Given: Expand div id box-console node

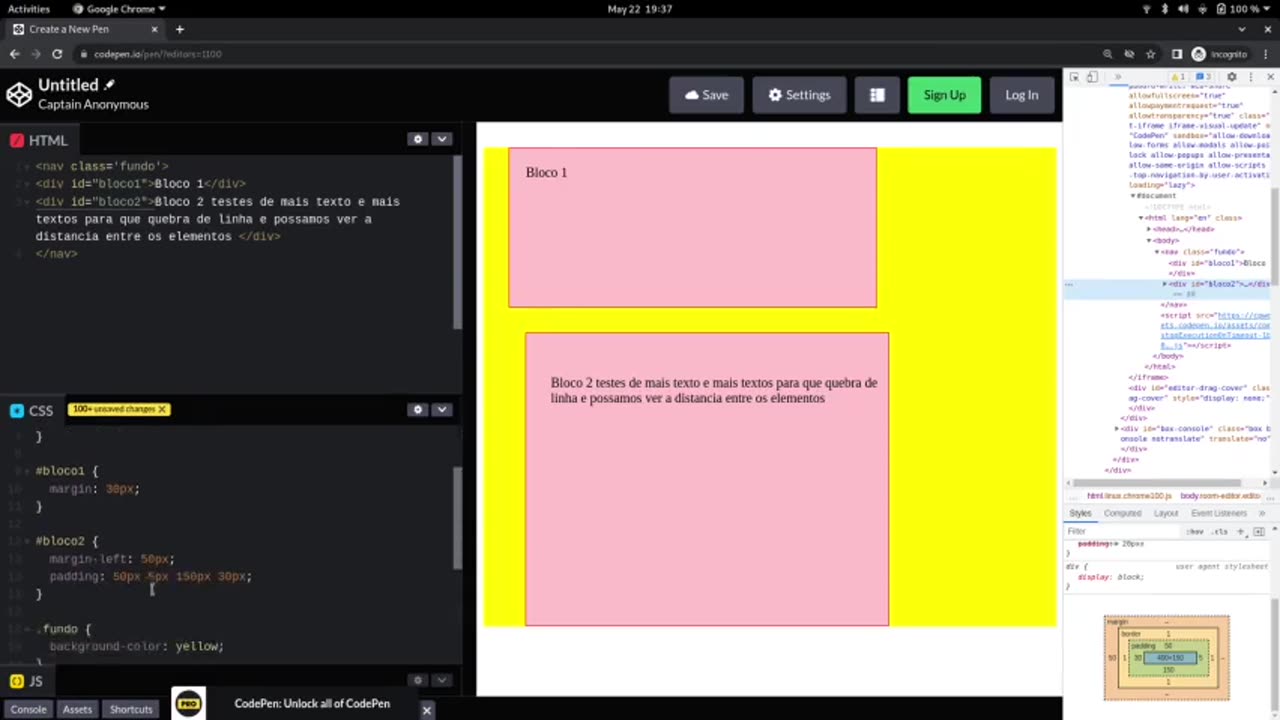Looking at the screenshot, I should coord(1117,428).
